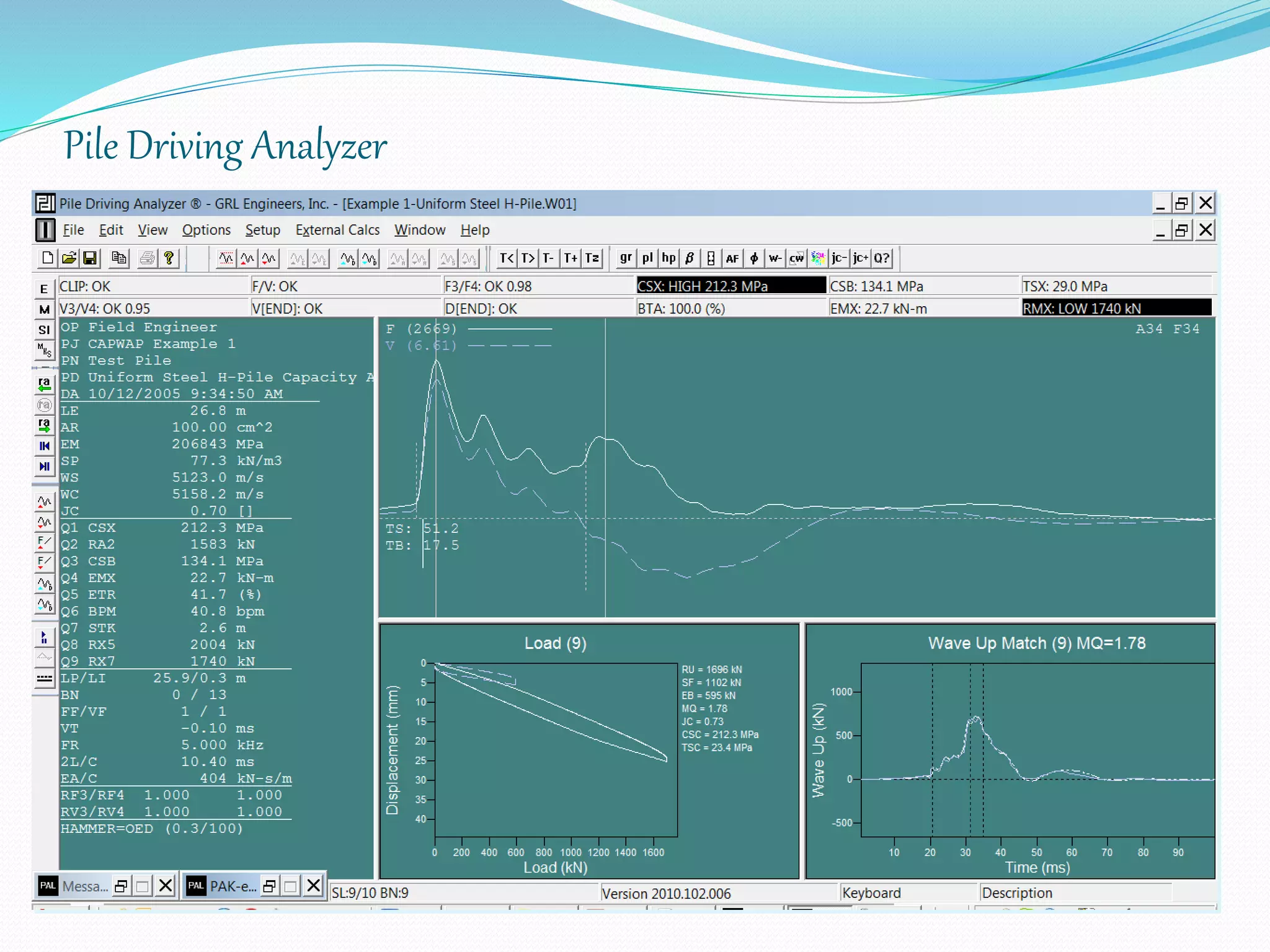
Task: Click the T< time shift button
Action: click(x=507, y=258)
